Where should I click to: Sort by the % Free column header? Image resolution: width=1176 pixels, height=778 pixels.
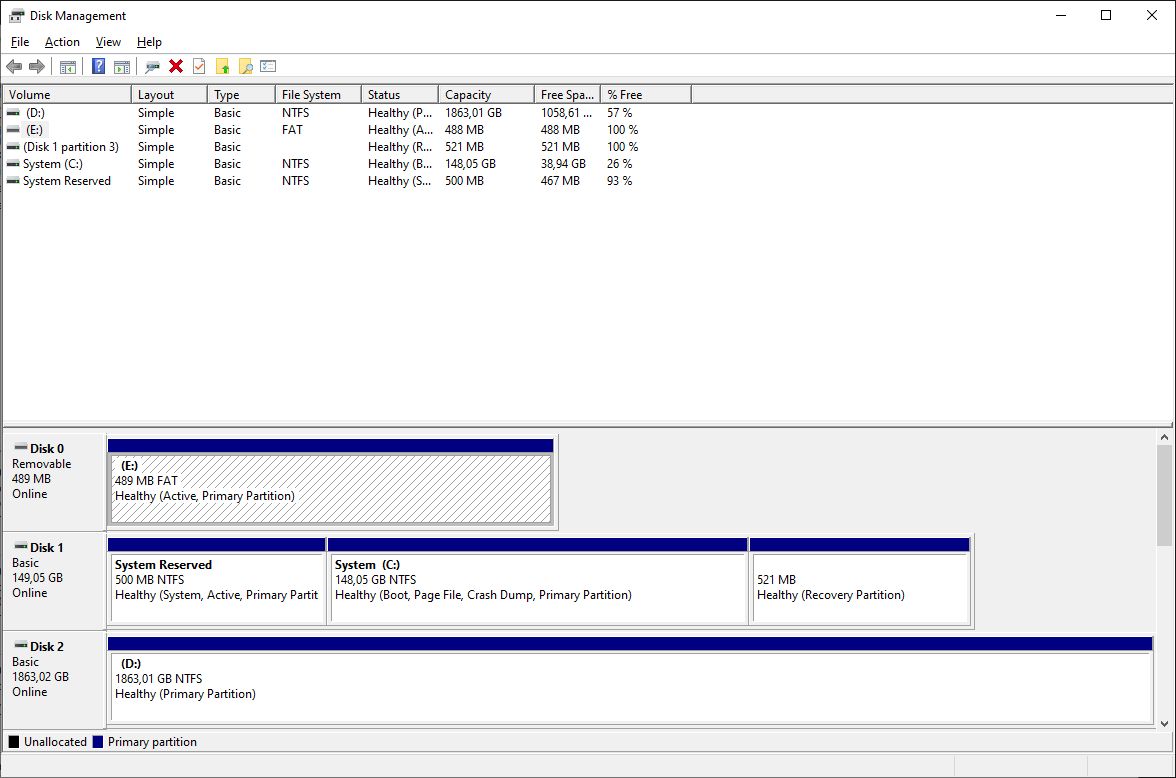click(x=646, y=95)
